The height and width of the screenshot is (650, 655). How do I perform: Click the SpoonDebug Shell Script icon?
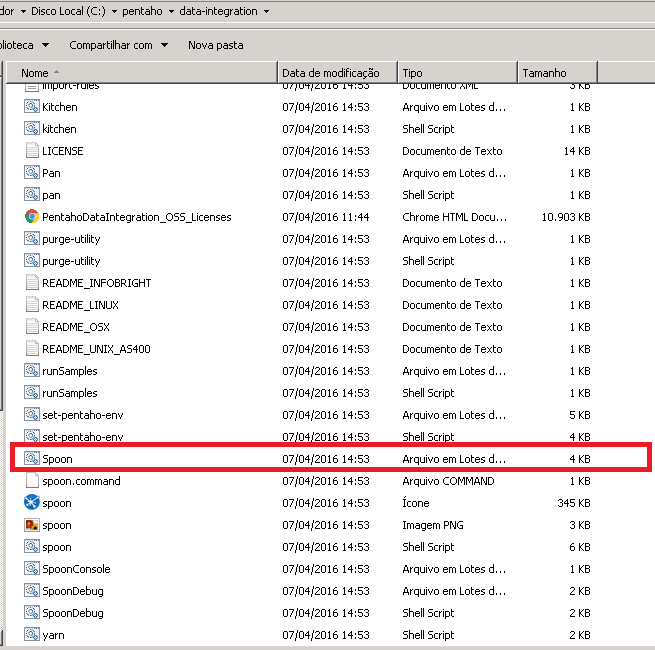(x=32, y=612)
